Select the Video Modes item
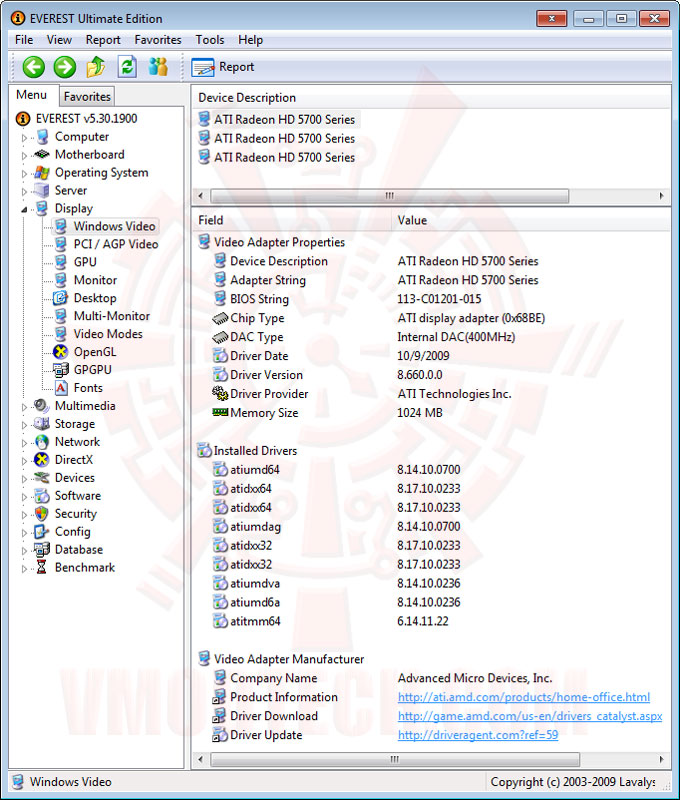The image size is (680, 800). 108,334
